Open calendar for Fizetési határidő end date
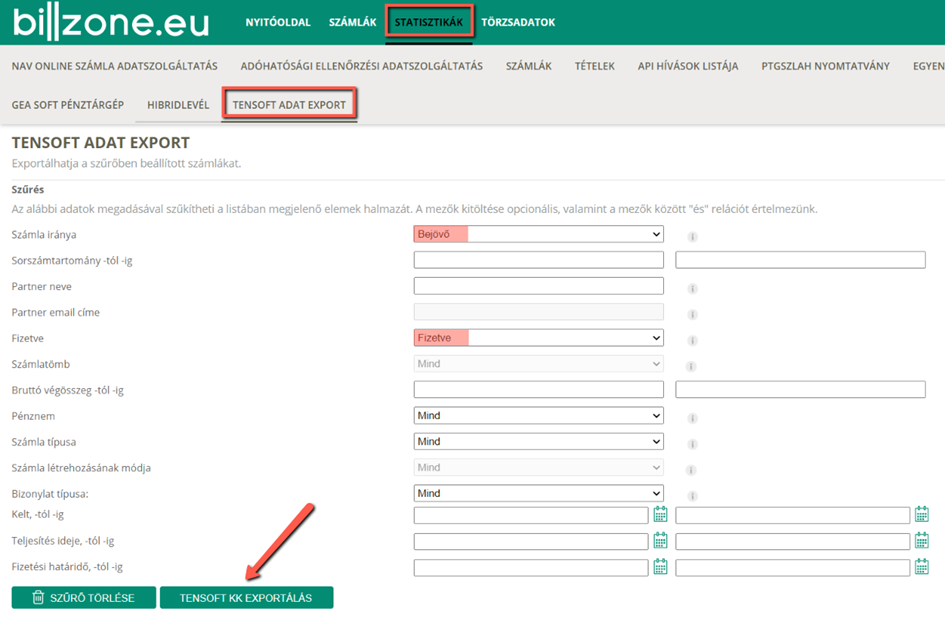Viewport: 945px width, 618px height. point(921,566)
